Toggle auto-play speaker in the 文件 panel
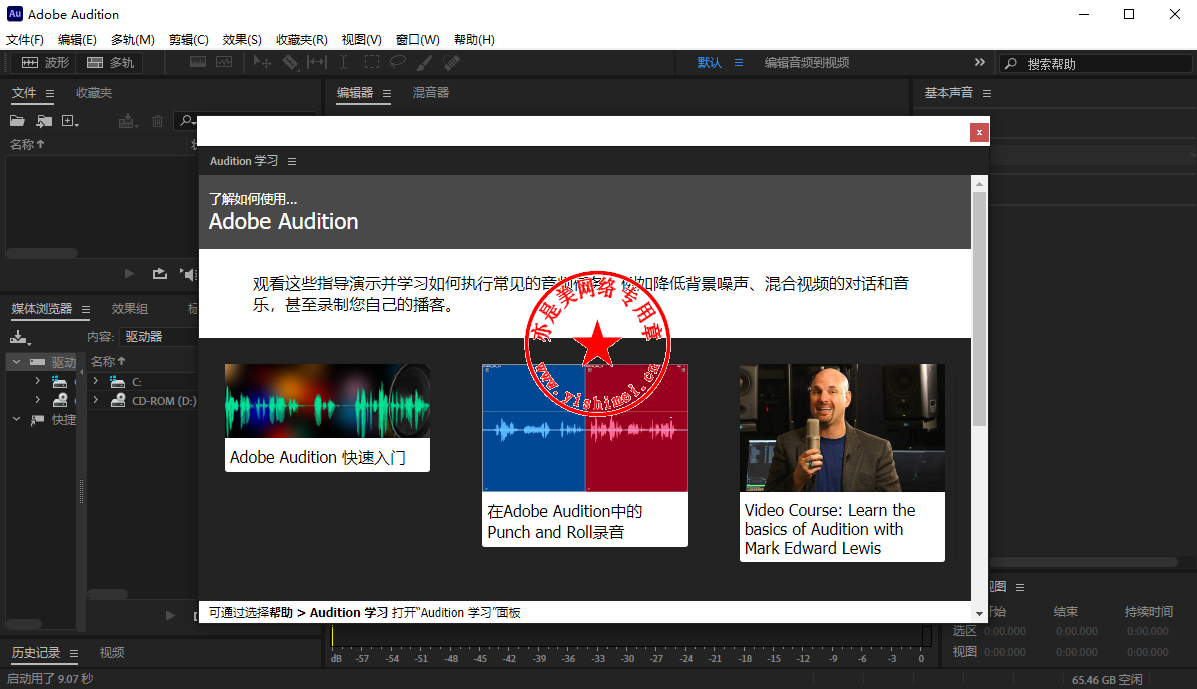This screenshot has width=1197, height=689. [x=188, y=274]
